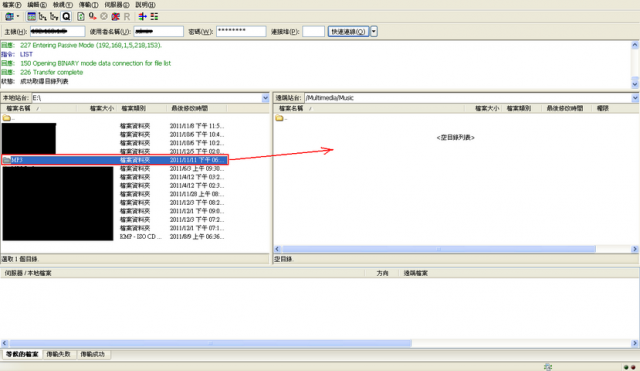The height and width of the screenshot is (371, 640).
Task: Click the transfer queue scroll-left arrow
Action: tap(5, 343)
